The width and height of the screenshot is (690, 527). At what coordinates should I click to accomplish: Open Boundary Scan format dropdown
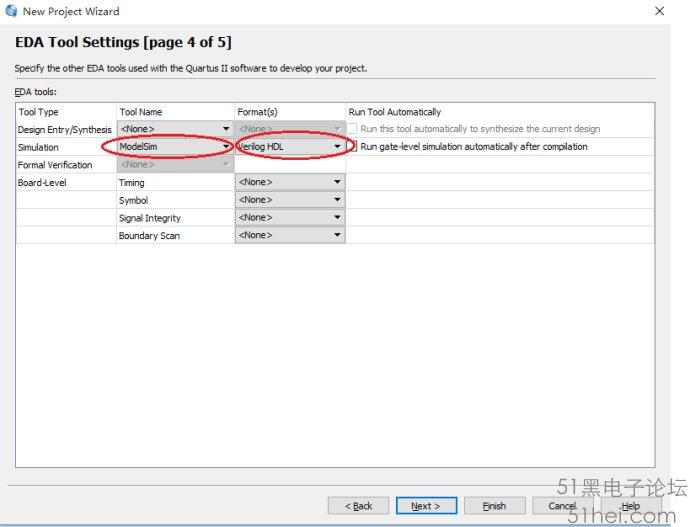click(290, 235)
